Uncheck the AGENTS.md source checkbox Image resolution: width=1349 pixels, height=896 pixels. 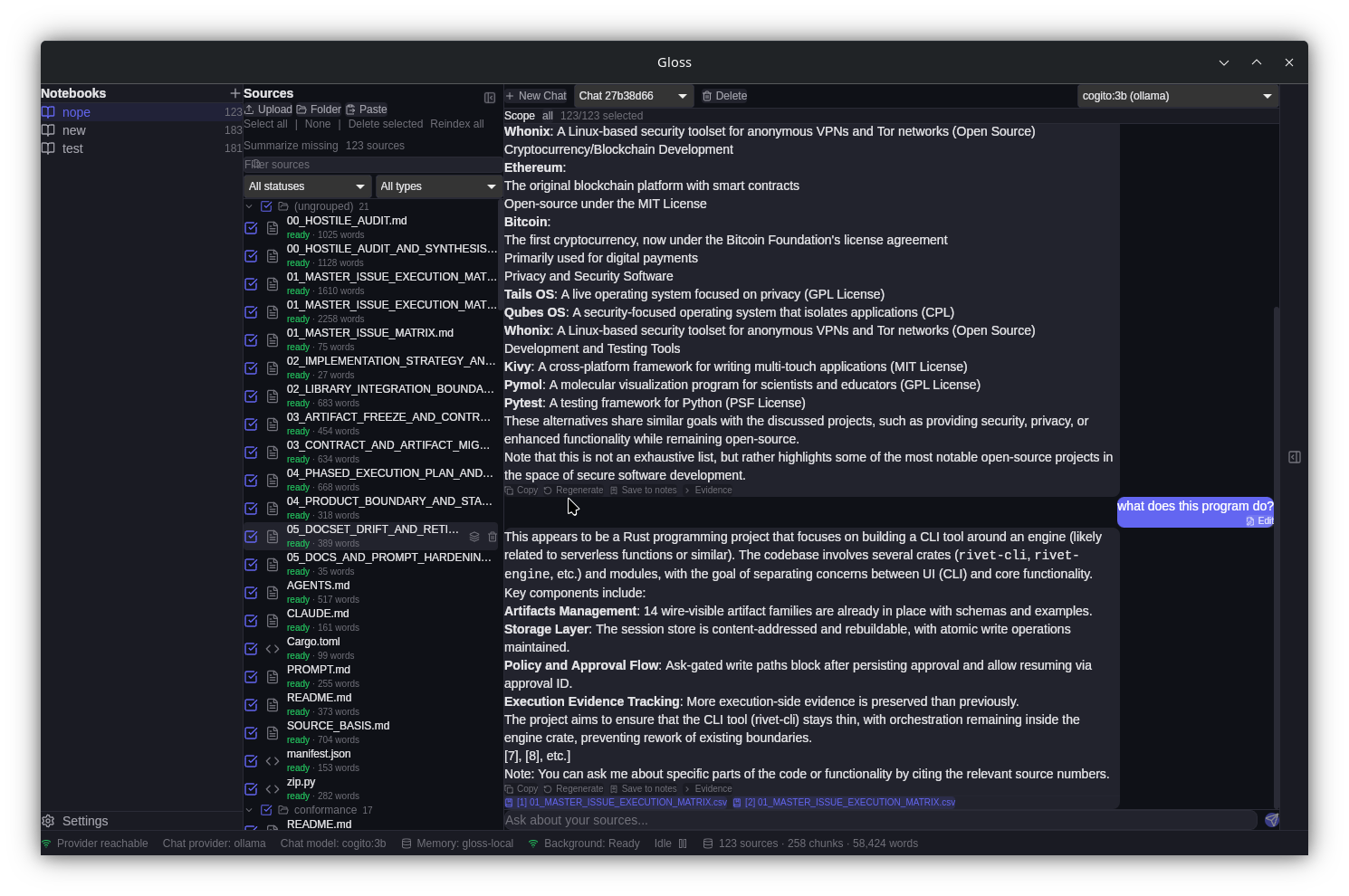[x=251, y=593]
